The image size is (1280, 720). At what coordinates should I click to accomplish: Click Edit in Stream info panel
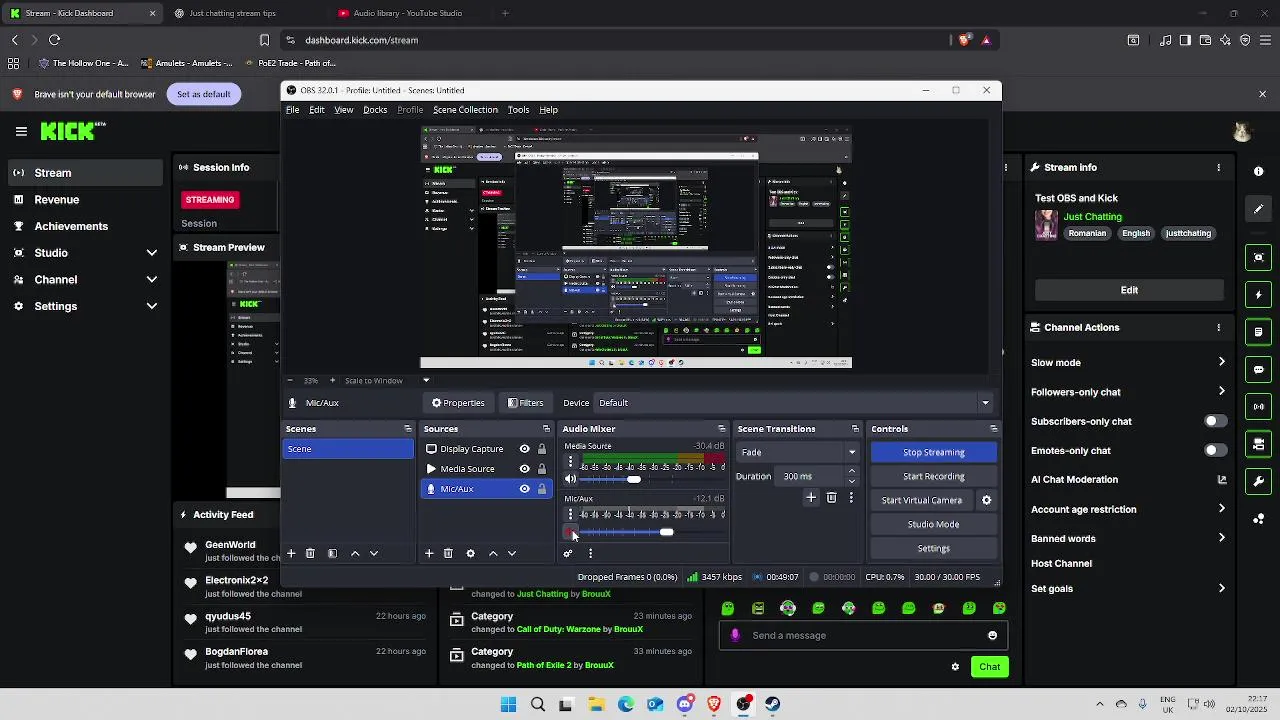[x=1129, y=290]
